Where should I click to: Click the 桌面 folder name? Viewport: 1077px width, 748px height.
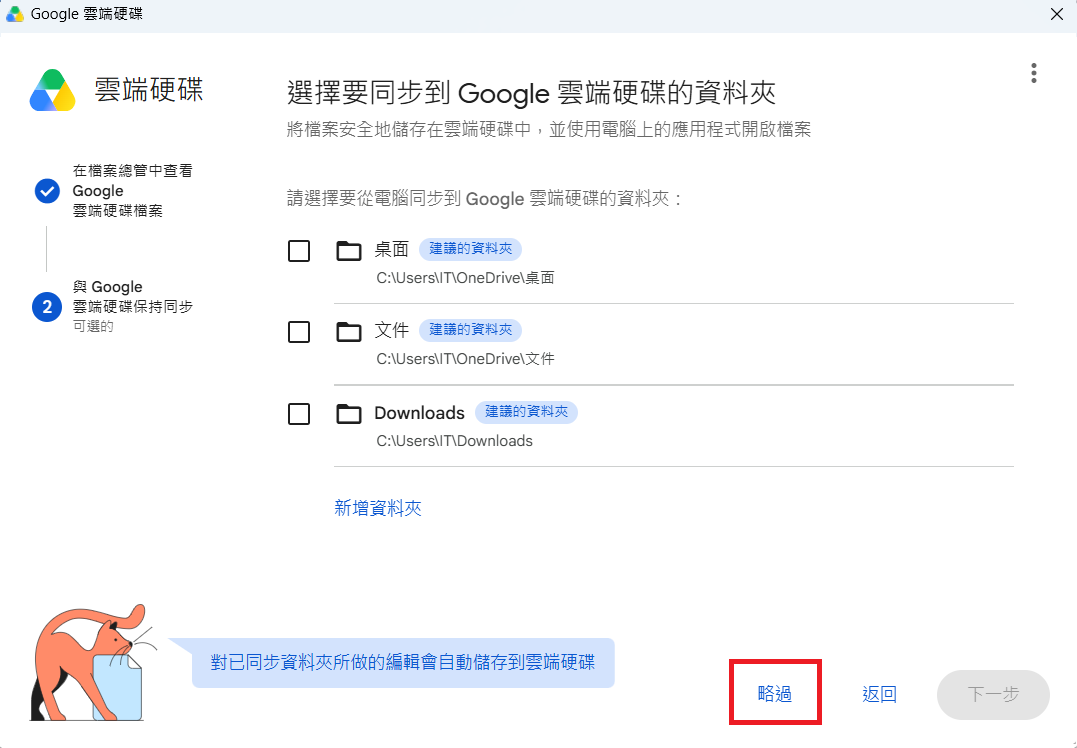(x=392, y=249)
